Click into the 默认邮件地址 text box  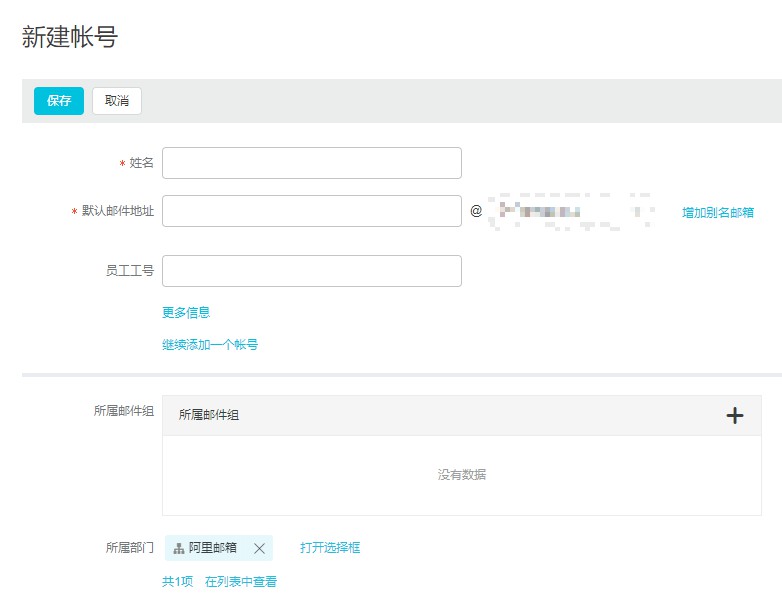click(311, 211)
